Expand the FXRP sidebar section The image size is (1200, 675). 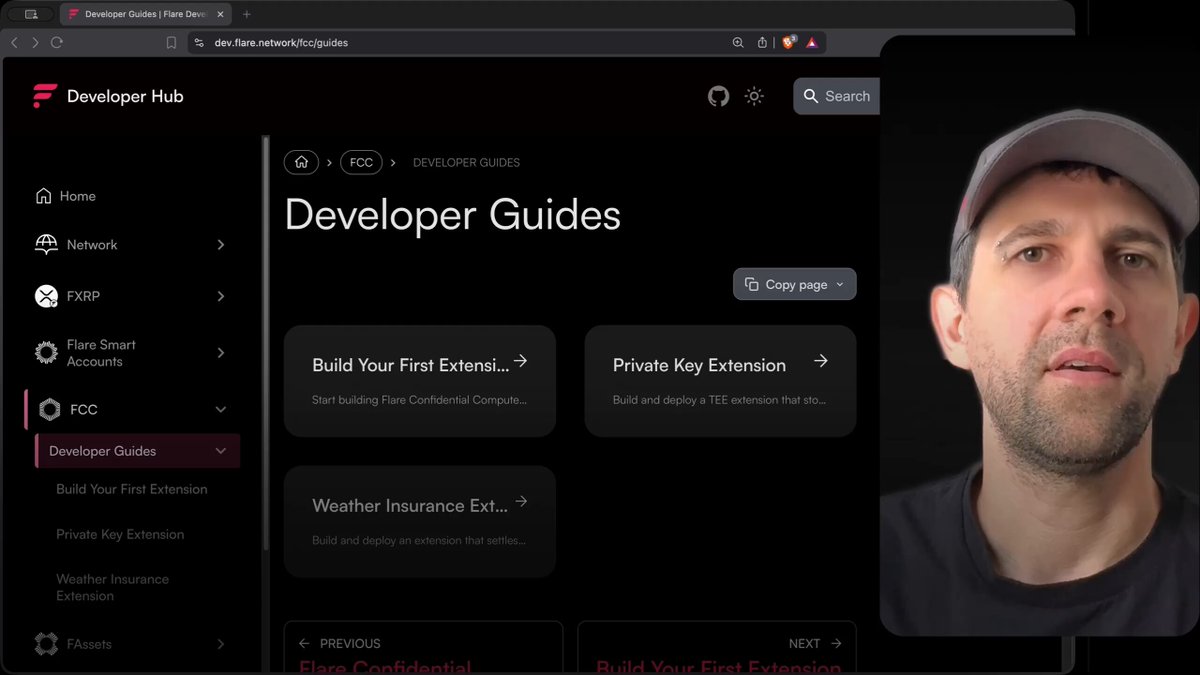(x=132, y=296)
